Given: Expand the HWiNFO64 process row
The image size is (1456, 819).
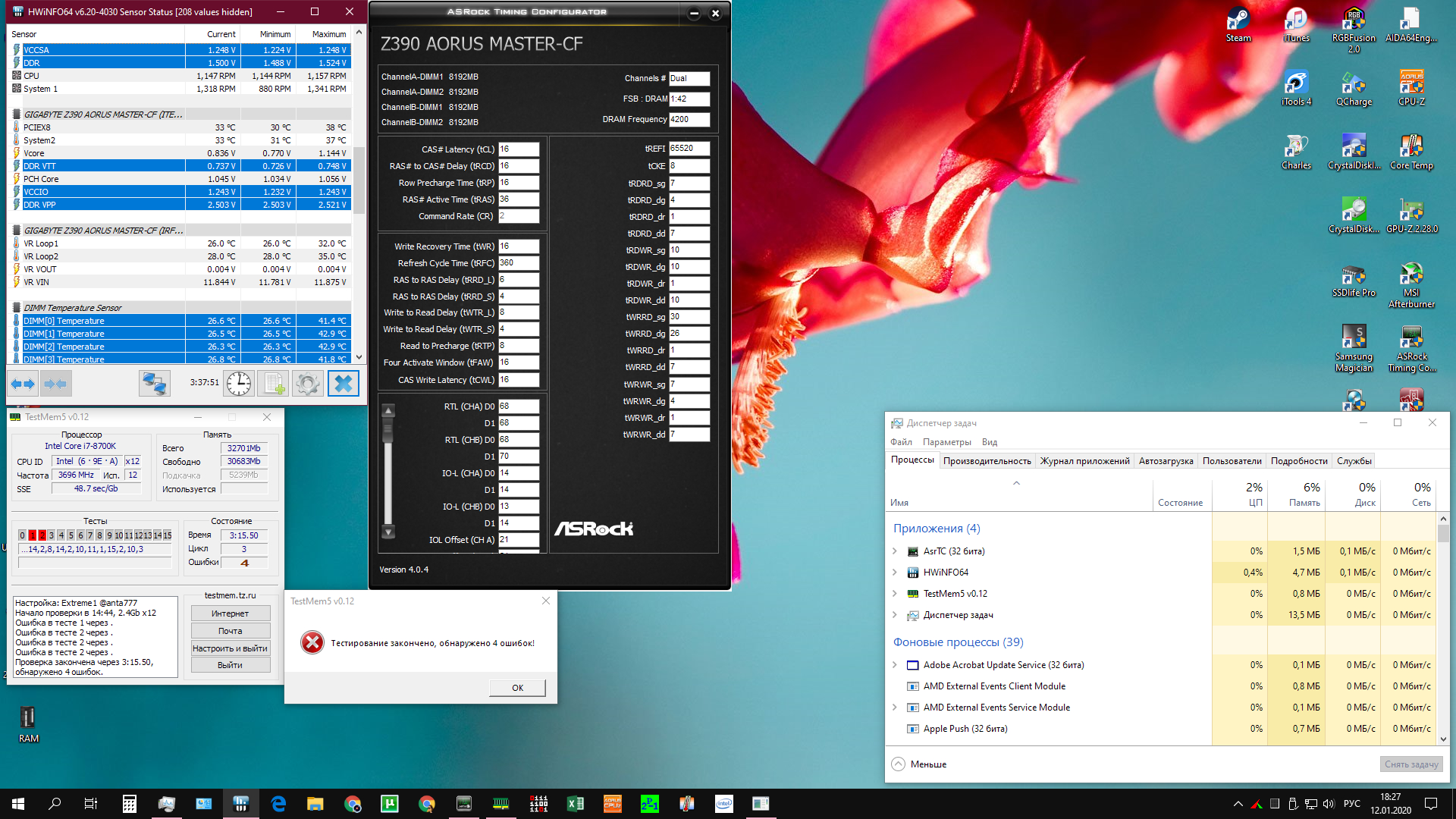Looking at the screenshot, I should click(895, 573).
